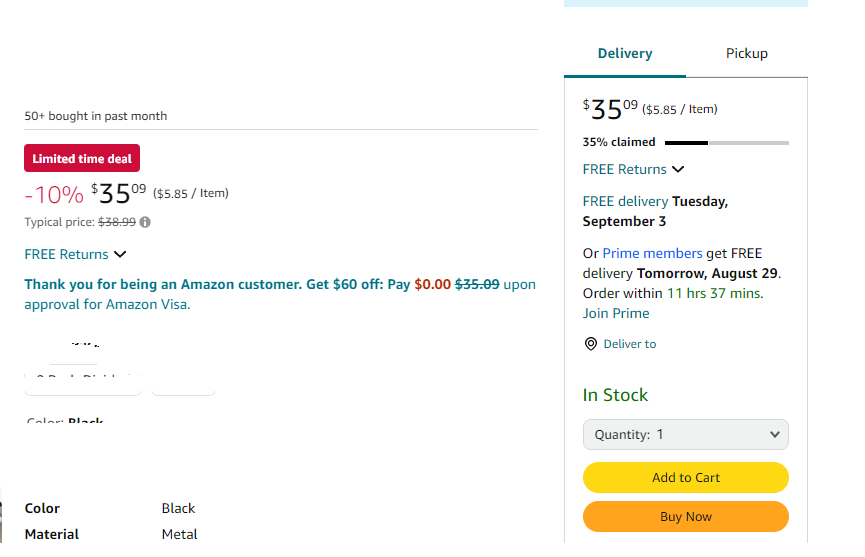
Task: Click the Deliver to link
Action: tap(629, 344)
